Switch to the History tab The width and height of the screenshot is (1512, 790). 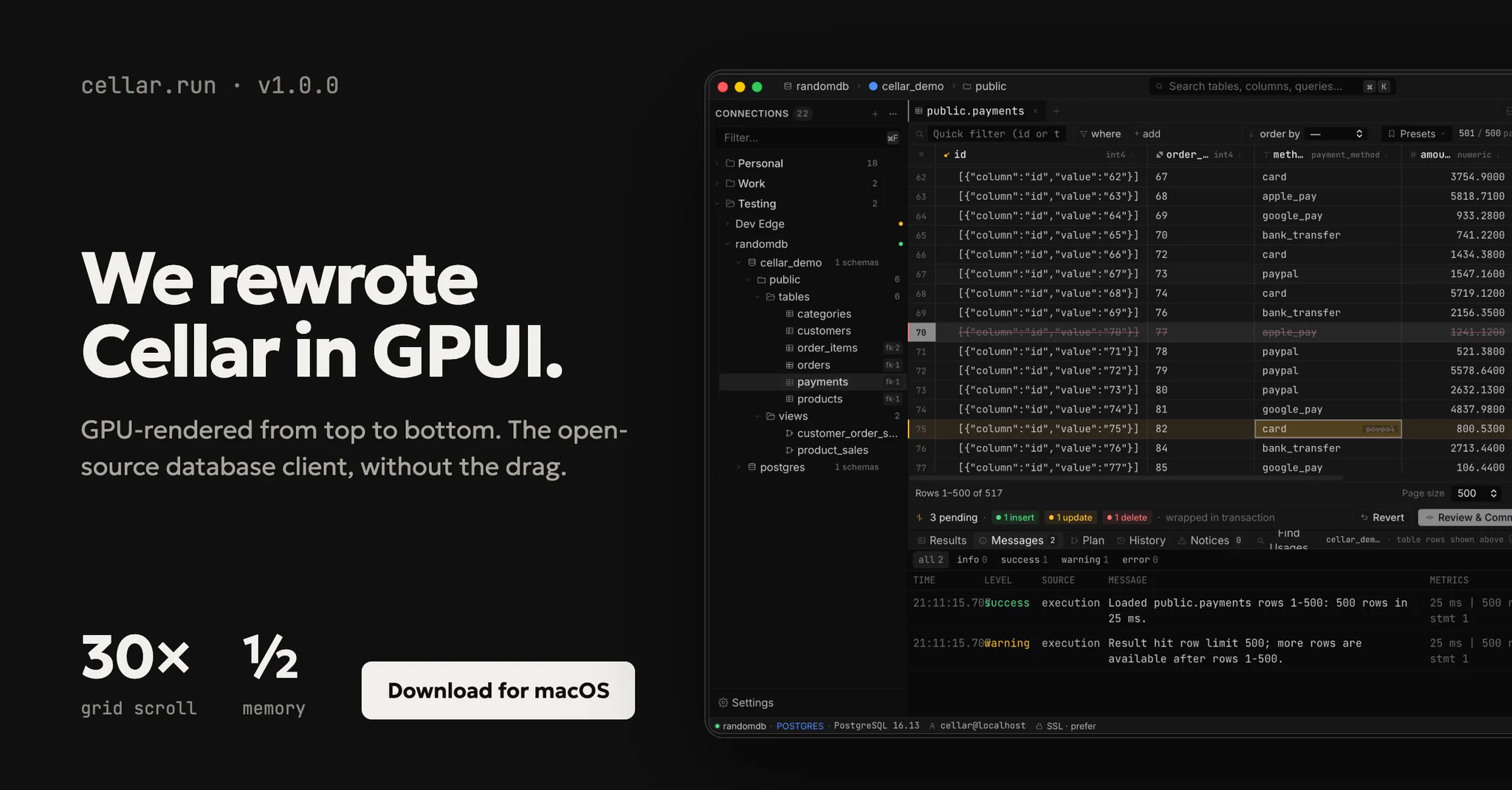pyautogui.click(x=1141, y=540)
